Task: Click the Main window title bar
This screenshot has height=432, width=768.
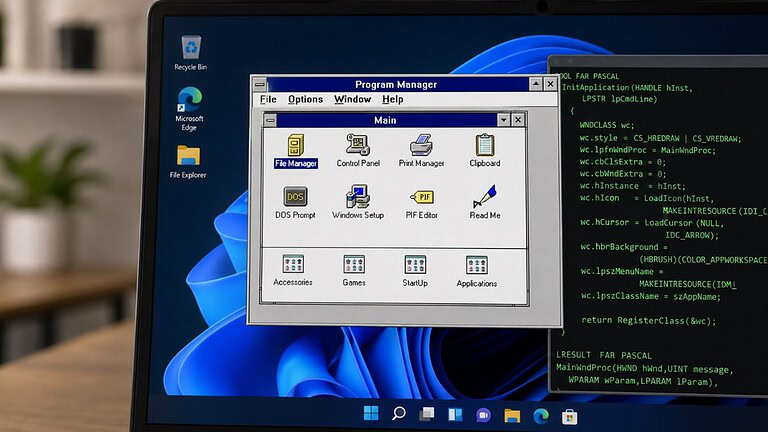Action: [x=386, y=120]
